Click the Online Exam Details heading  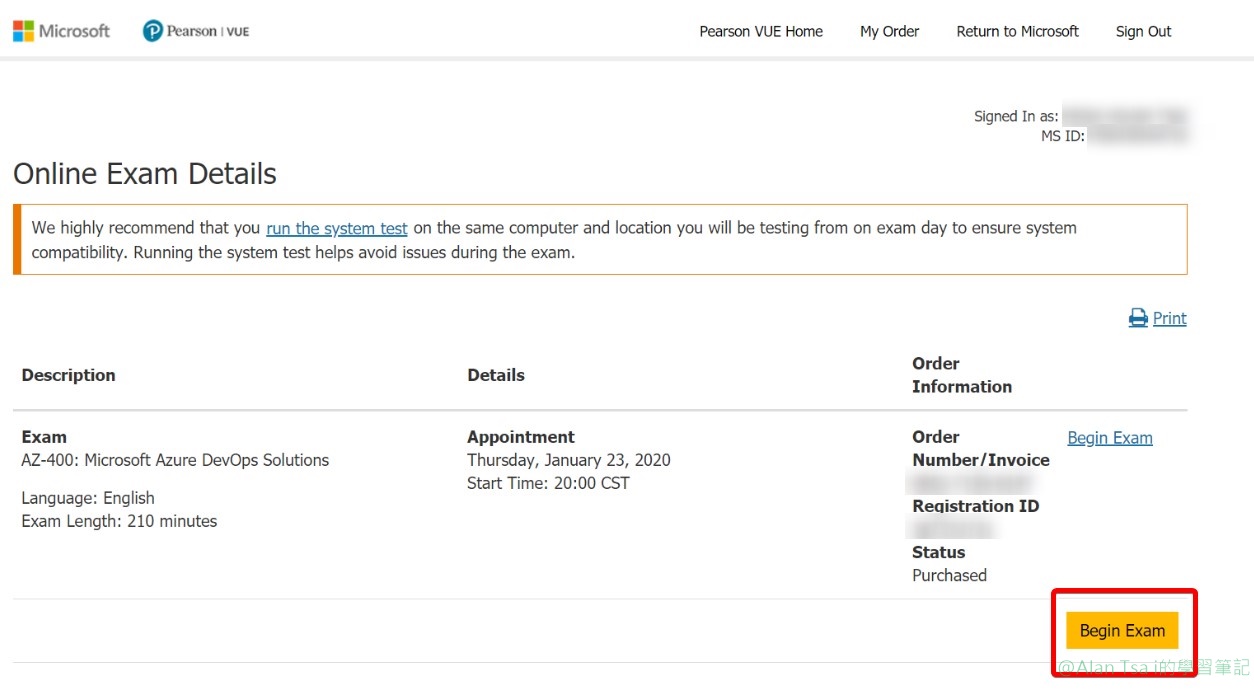tap(145, 174)
